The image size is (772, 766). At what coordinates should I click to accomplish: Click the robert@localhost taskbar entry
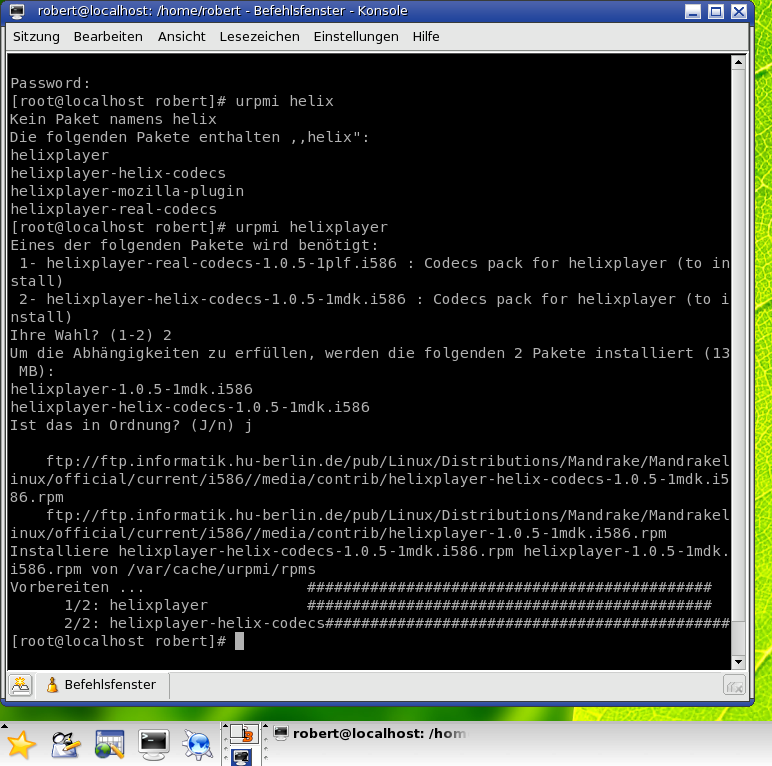pyautogui.click(x=370, y=734)
